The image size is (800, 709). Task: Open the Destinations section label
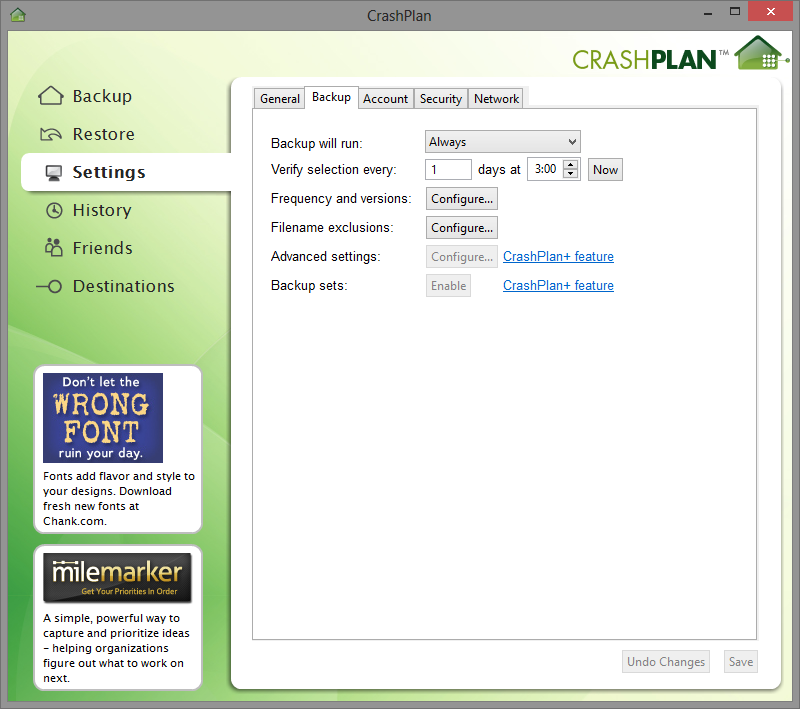(x=123, y=286)
